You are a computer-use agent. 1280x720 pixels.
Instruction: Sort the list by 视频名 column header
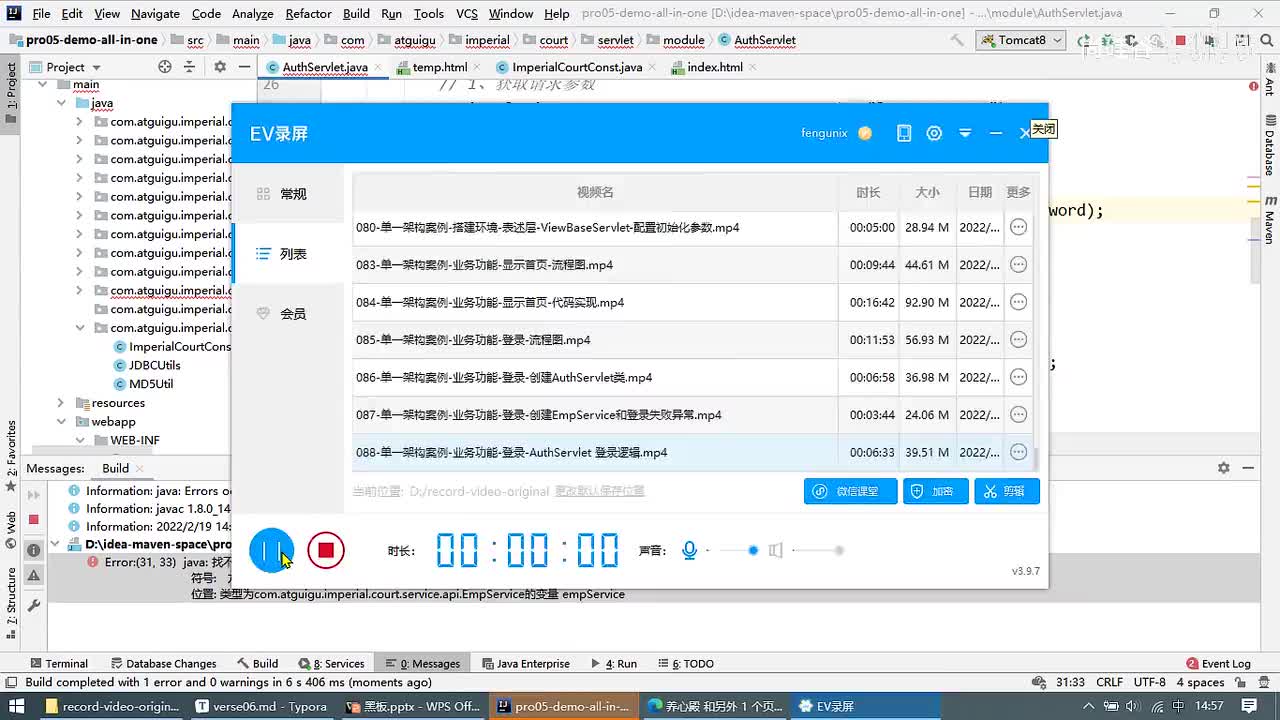[x=595, y=192]
